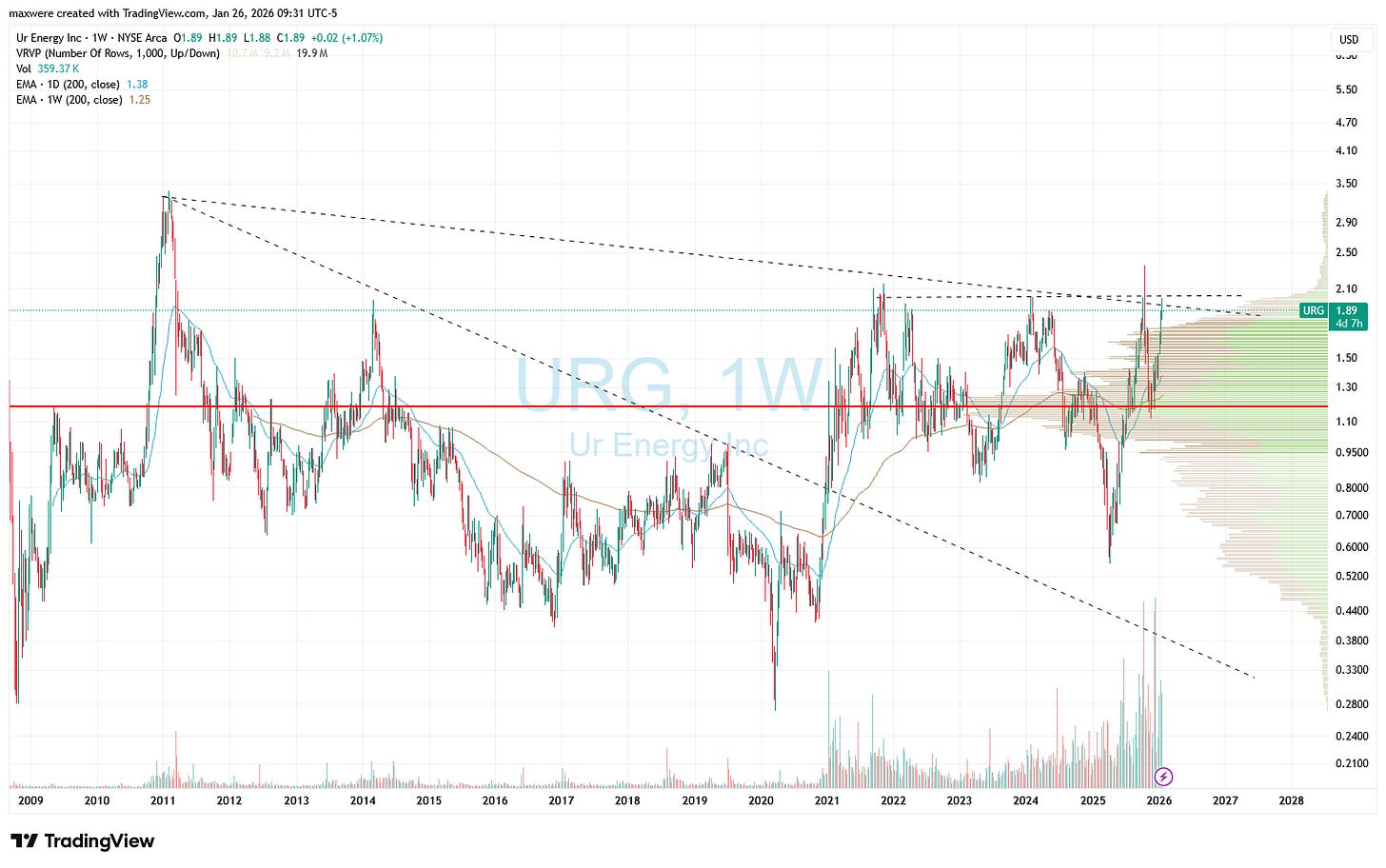Click the 0.2800 price axis label

(1352, 703)
